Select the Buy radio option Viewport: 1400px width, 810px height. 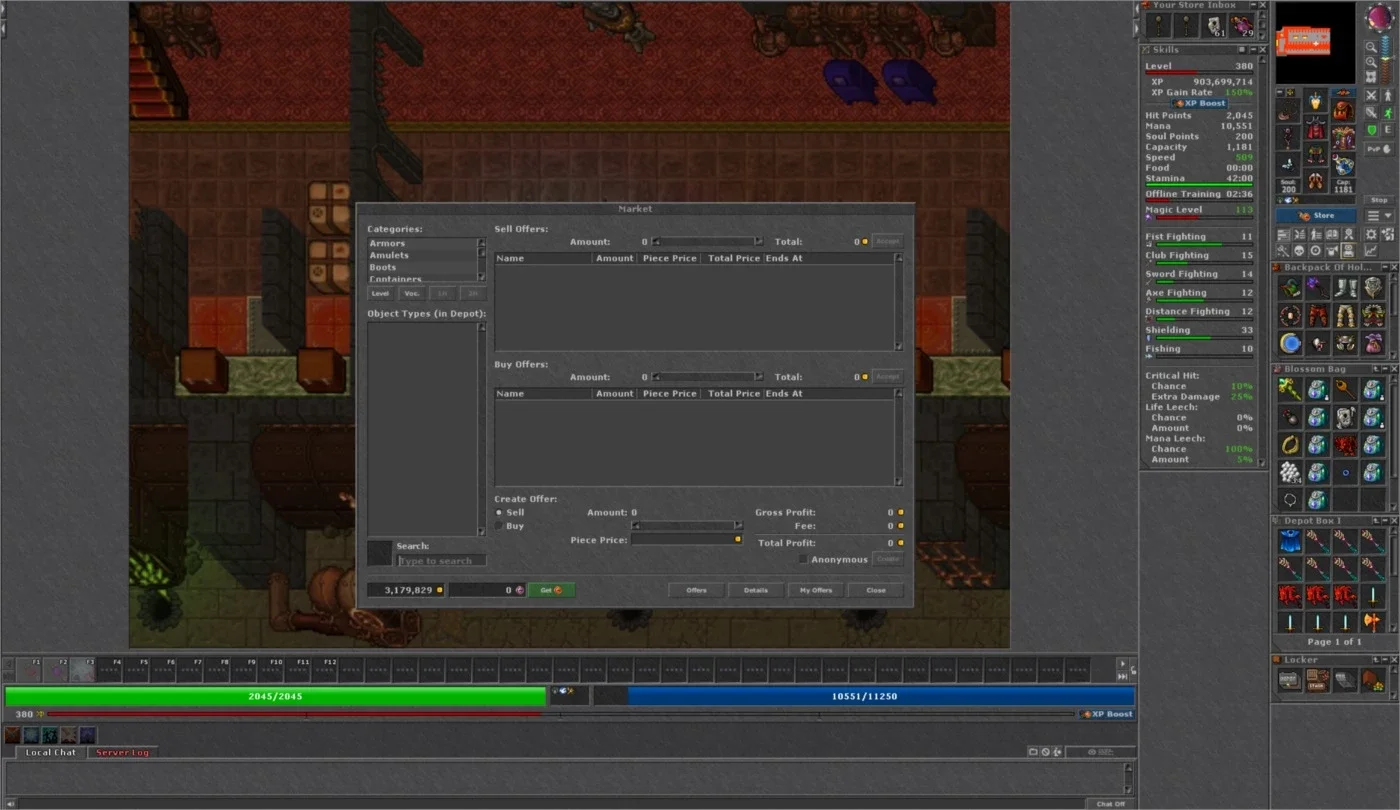pyautogui.click(x=499, y=526)
